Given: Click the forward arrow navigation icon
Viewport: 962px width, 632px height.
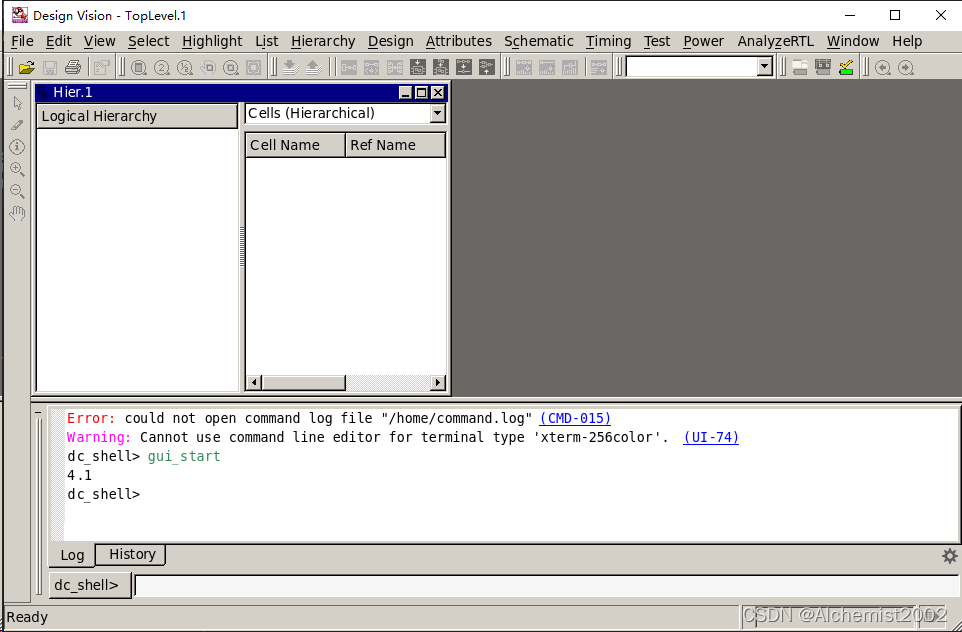Looking at the screenshot, I should 906,67.
